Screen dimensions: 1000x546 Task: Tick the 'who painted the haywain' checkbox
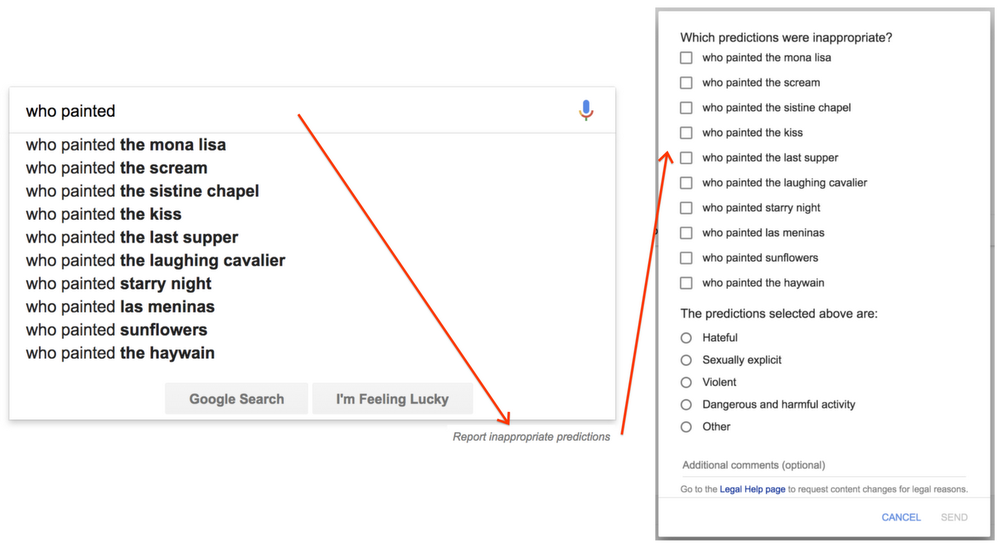(x=686, y=283)
